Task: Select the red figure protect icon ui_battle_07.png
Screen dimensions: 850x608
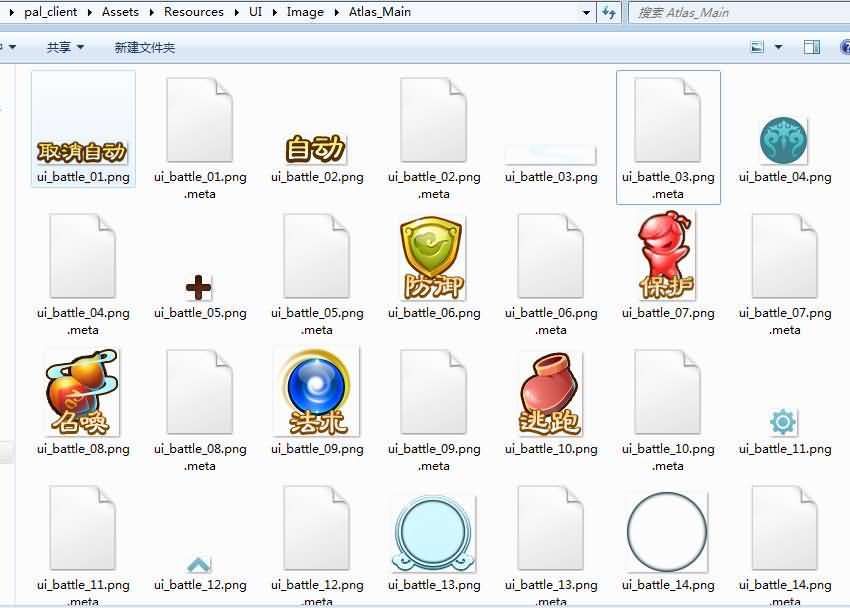Action: 667,258
